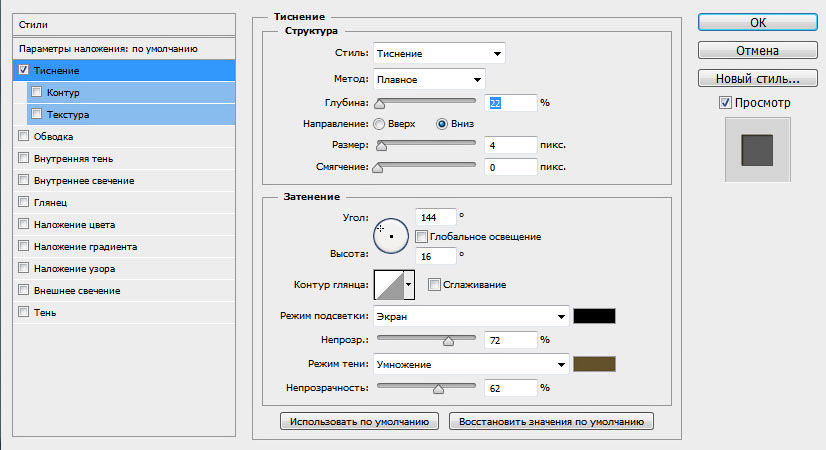Click the shadow opacity field showing 62
Screen dimensions: 826x450
pyautogui.click(x=510, y=388)
